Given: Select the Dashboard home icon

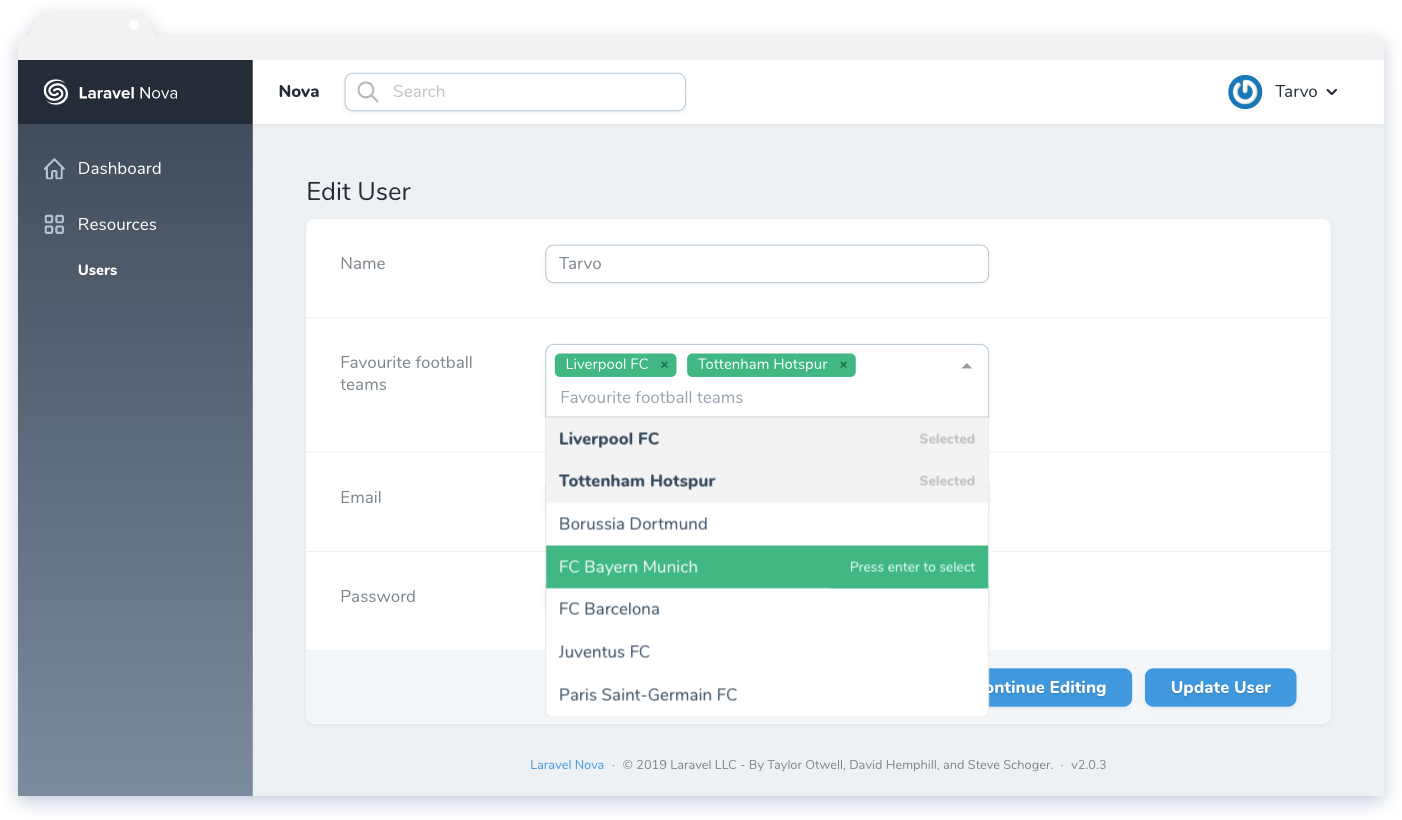Looking at the screenshot, I should [54, 168].
